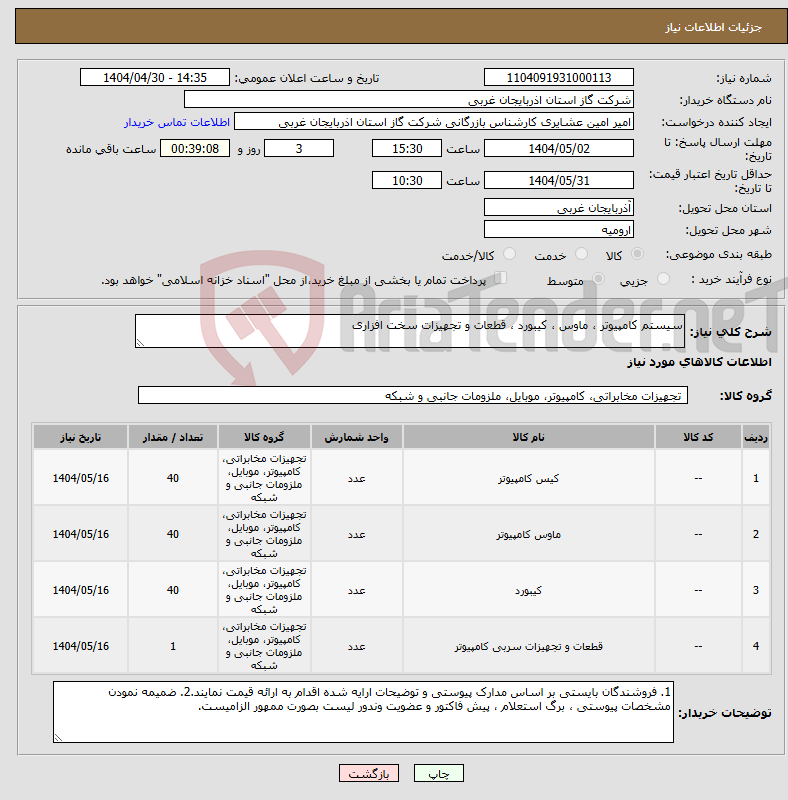Click the need number field 1104091931000113
The height and width of the screenshot is (800, 788).
tap(558, 78)
